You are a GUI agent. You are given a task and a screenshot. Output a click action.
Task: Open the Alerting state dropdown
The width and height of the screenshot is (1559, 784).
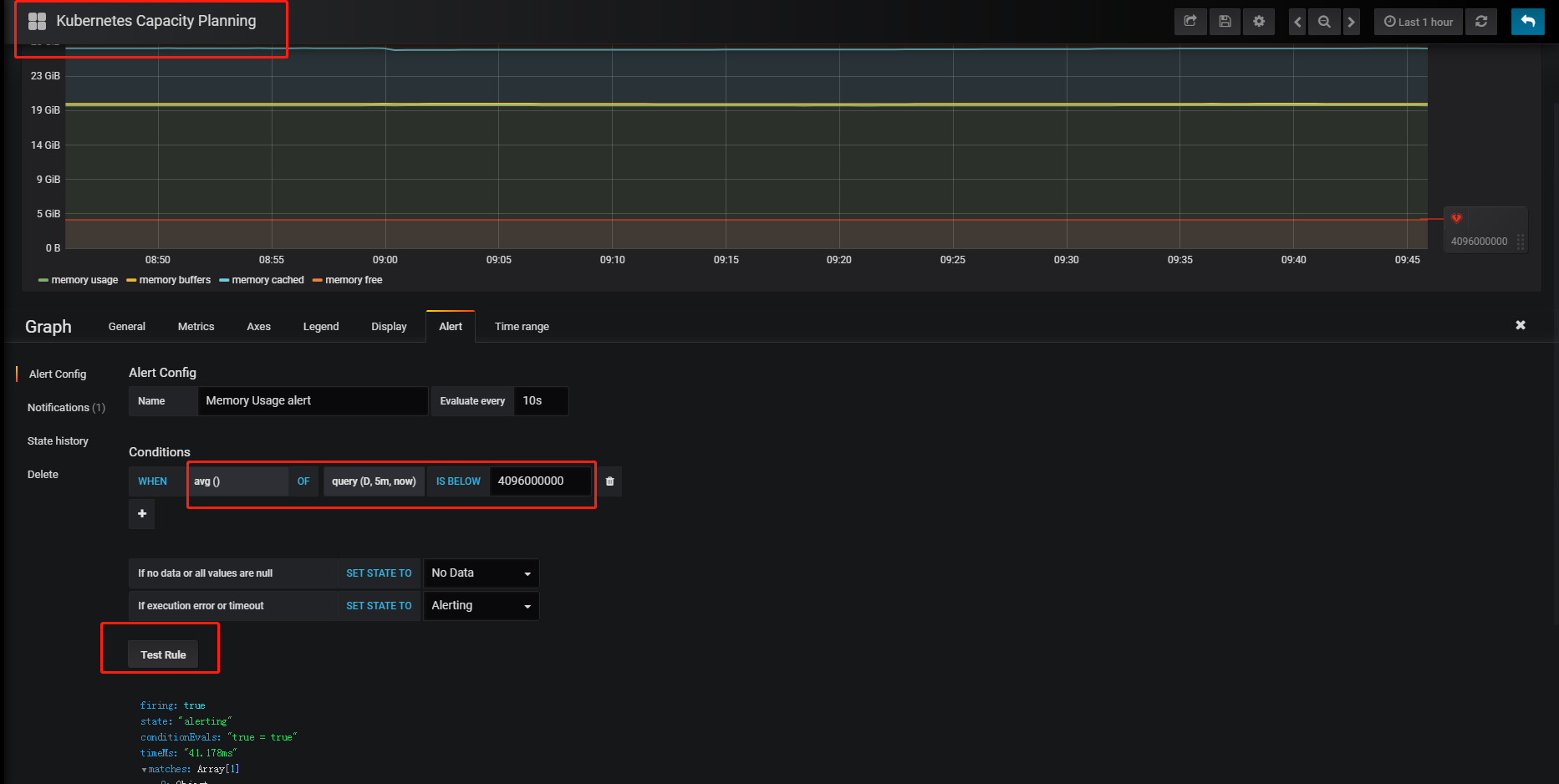pyautogui.click(x=481, y=606)
